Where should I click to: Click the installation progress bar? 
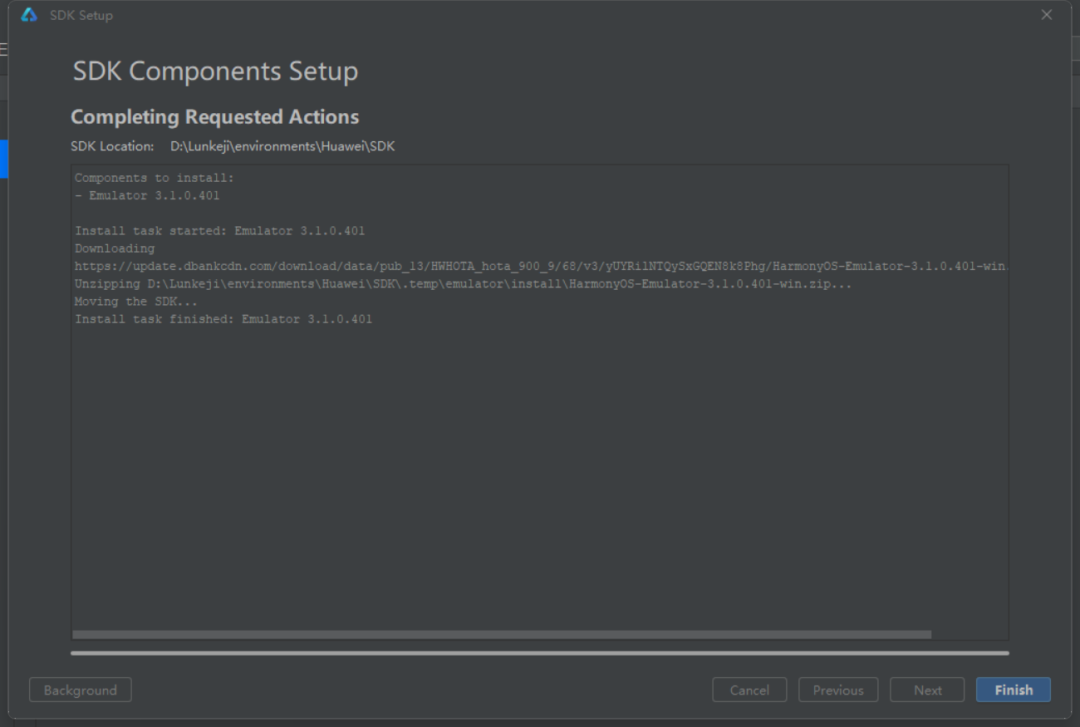[539, 653]
